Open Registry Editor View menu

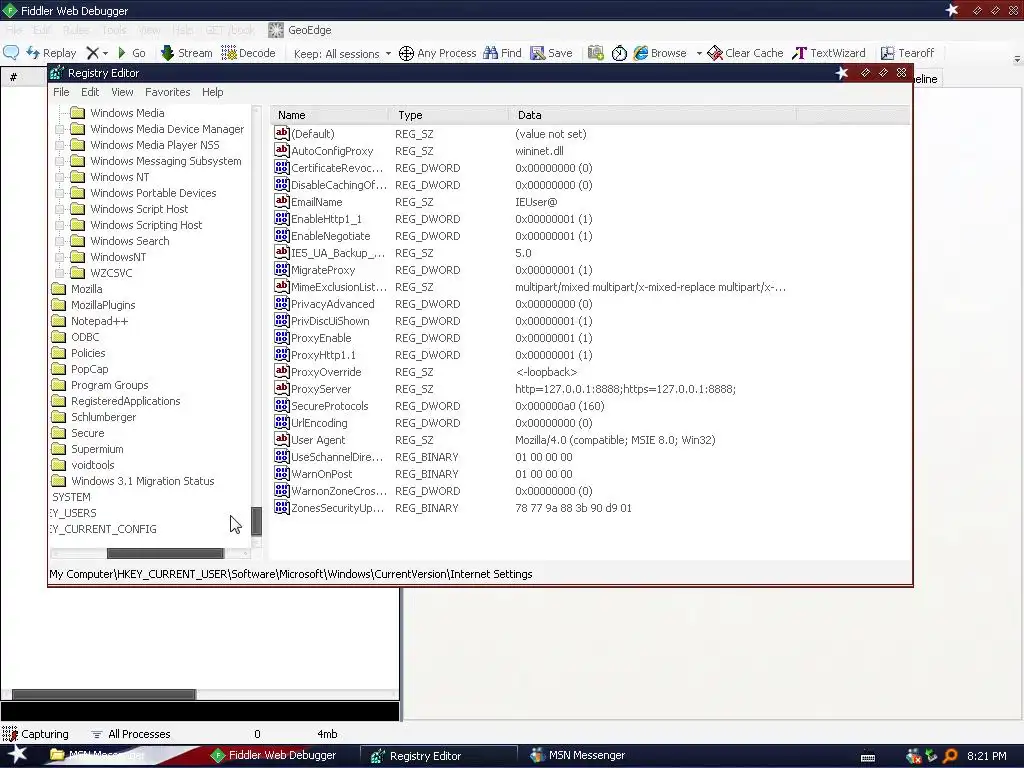click(122, 92)
